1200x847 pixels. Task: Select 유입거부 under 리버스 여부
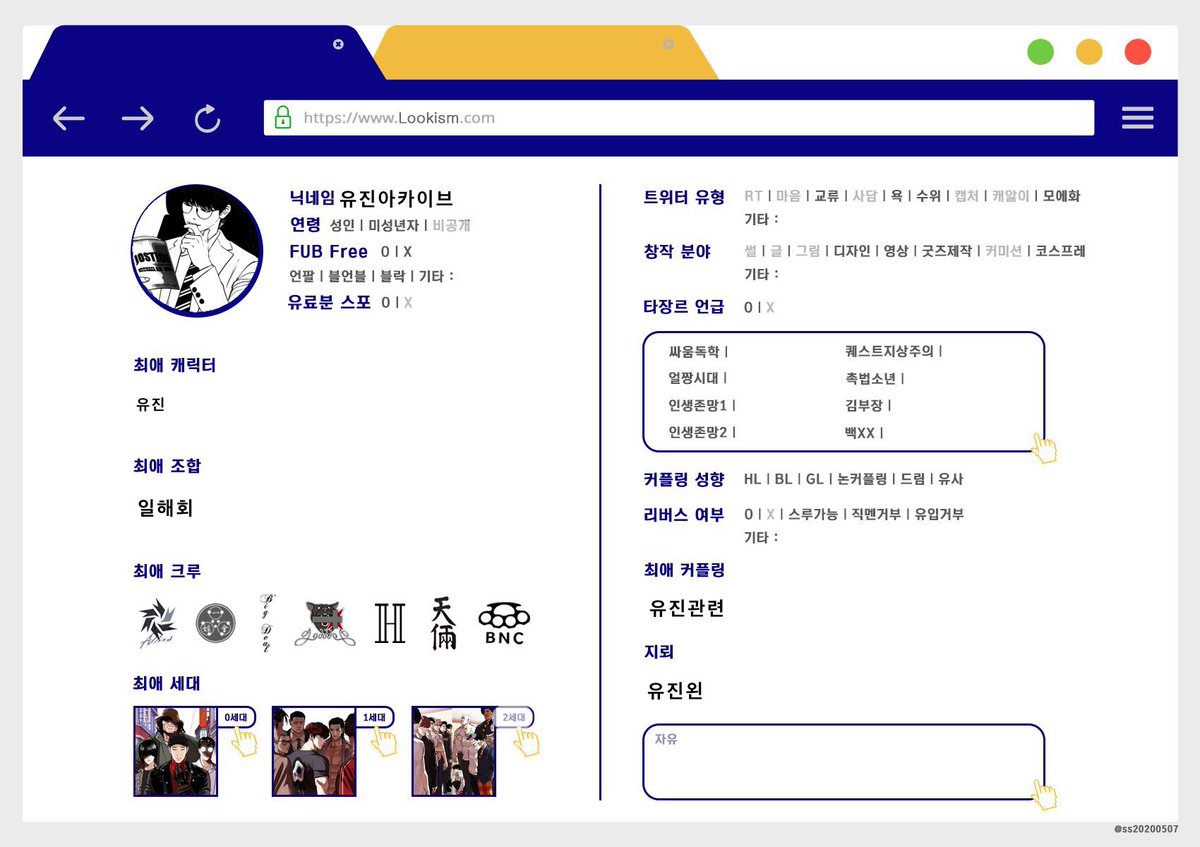coord(940,514)
